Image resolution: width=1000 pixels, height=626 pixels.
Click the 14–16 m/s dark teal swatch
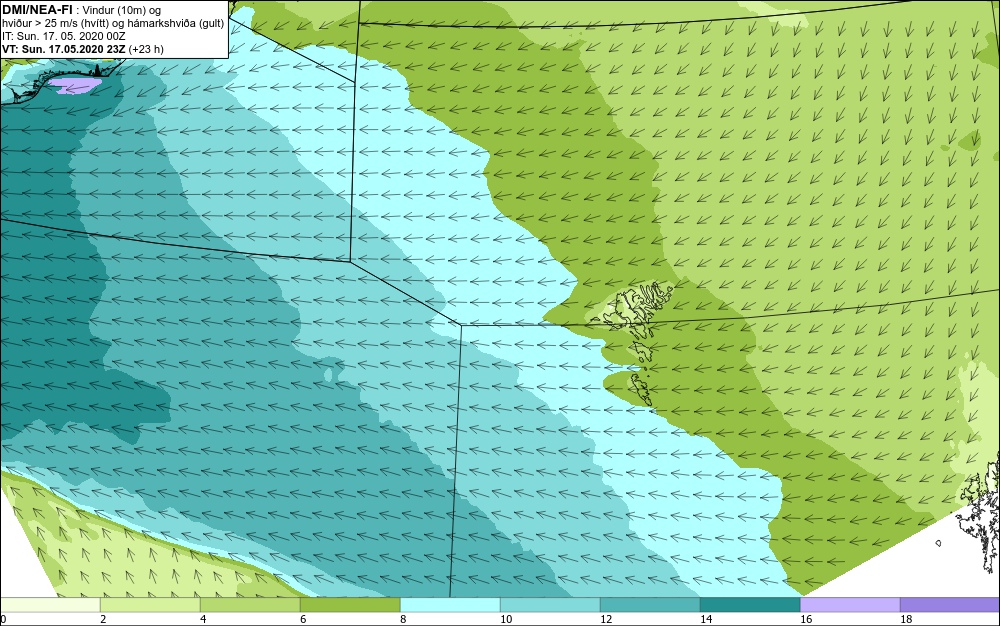coord(750,605)
